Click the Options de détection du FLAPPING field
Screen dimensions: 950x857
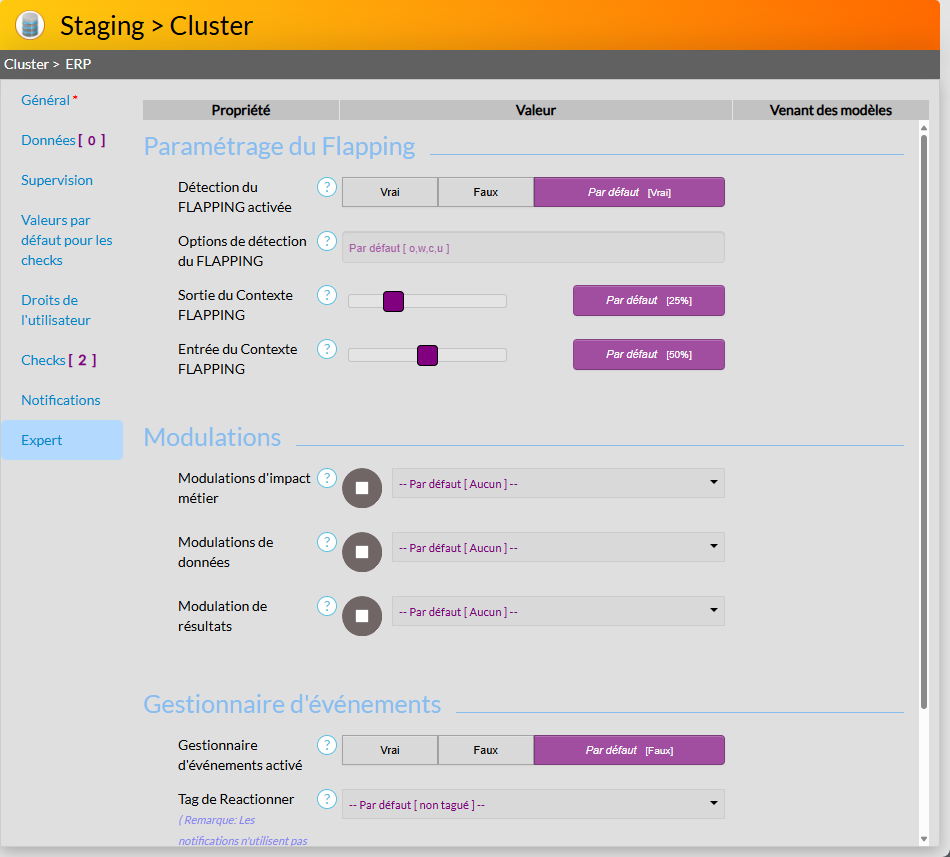point(533,247)
